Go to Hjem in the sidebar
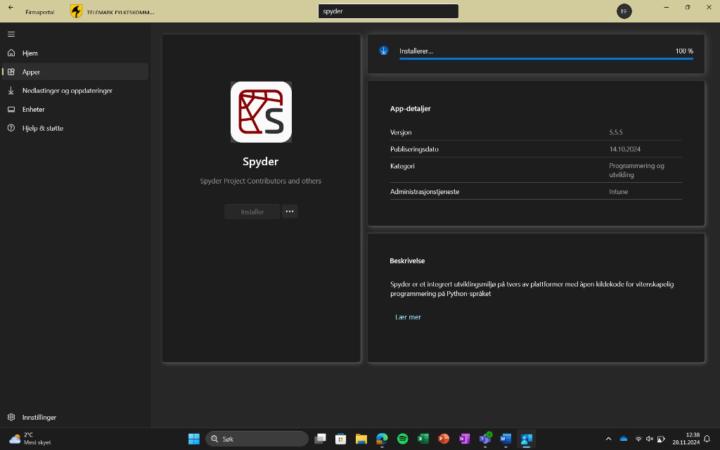The width and height of the screenshot is (720, 450). coord(30,53)
